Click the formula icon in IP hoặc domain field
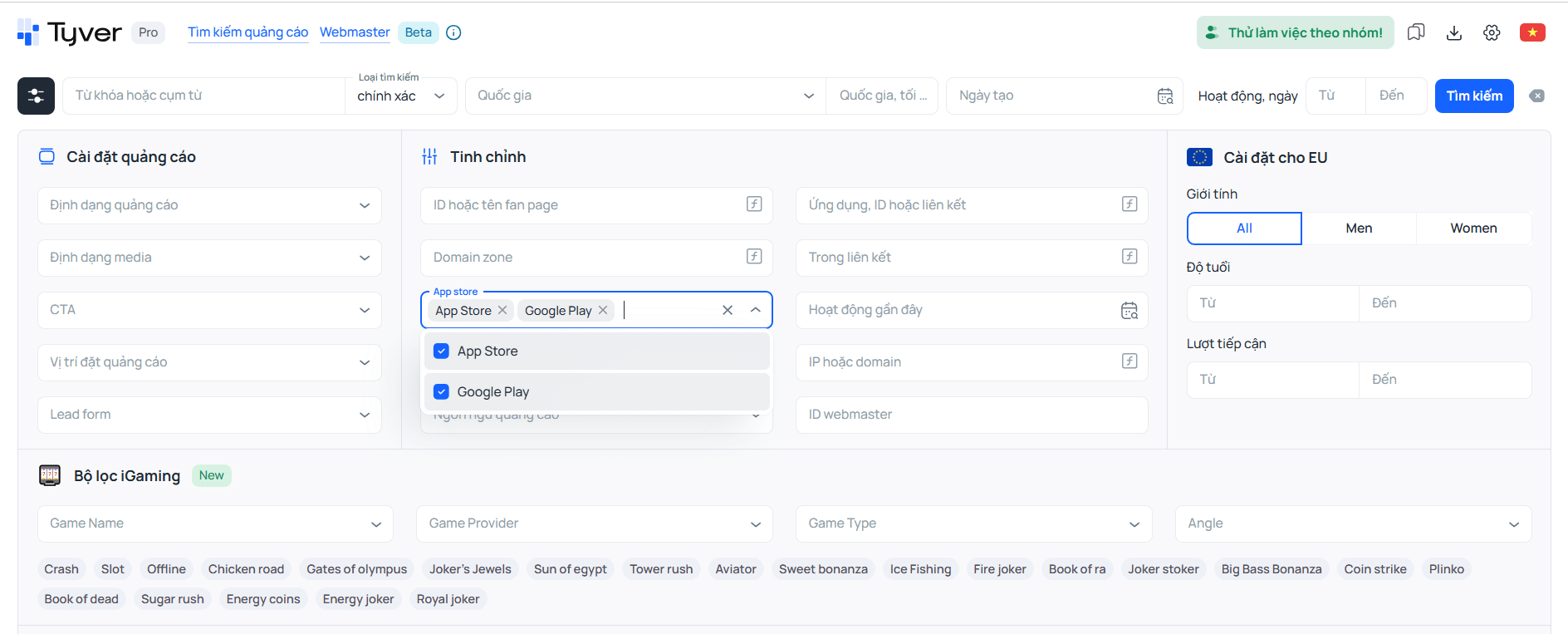Screen dimensions: 1568x634 [1129, 361]
